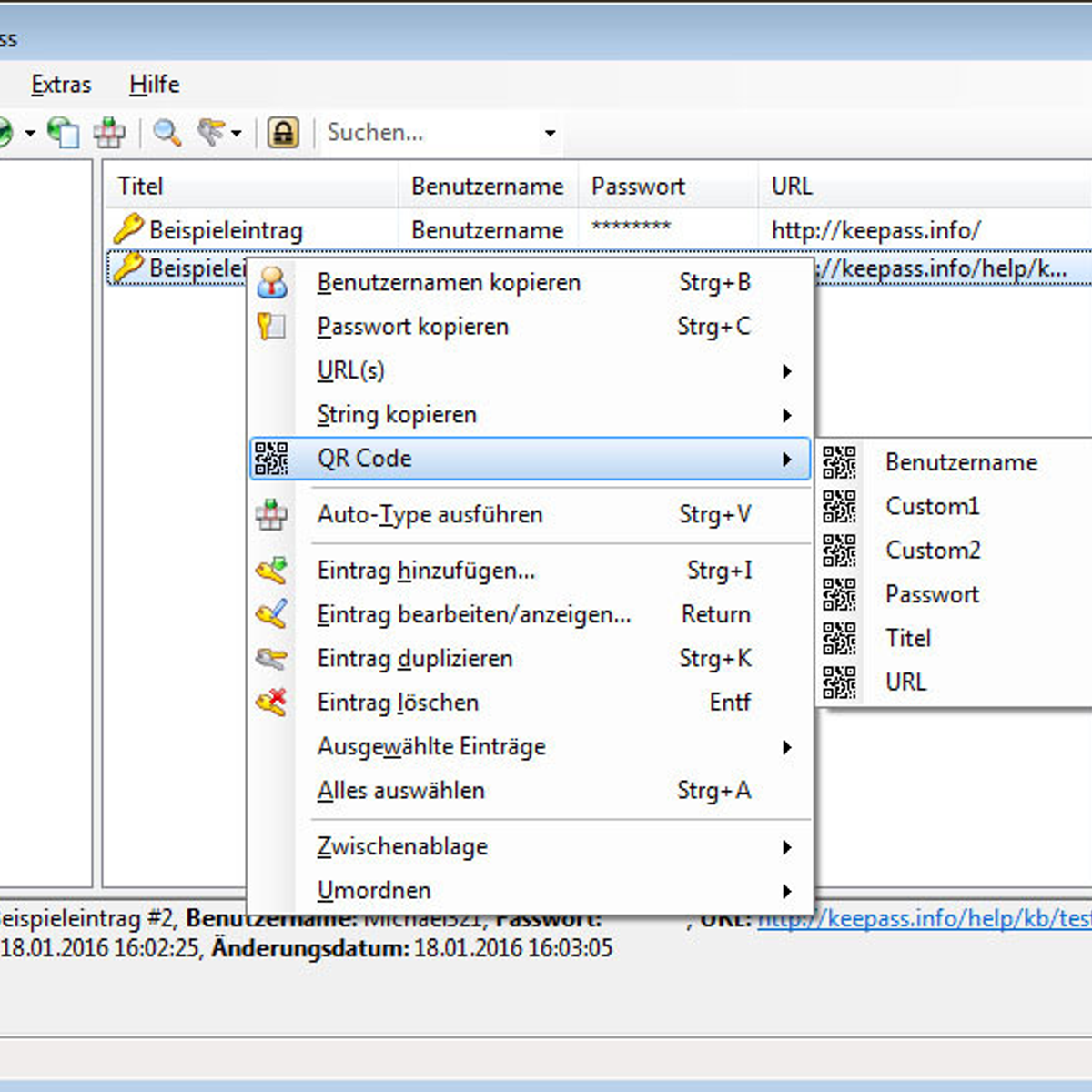
Task: Click the lock workspace padlock icon
Action: [283, 133]
